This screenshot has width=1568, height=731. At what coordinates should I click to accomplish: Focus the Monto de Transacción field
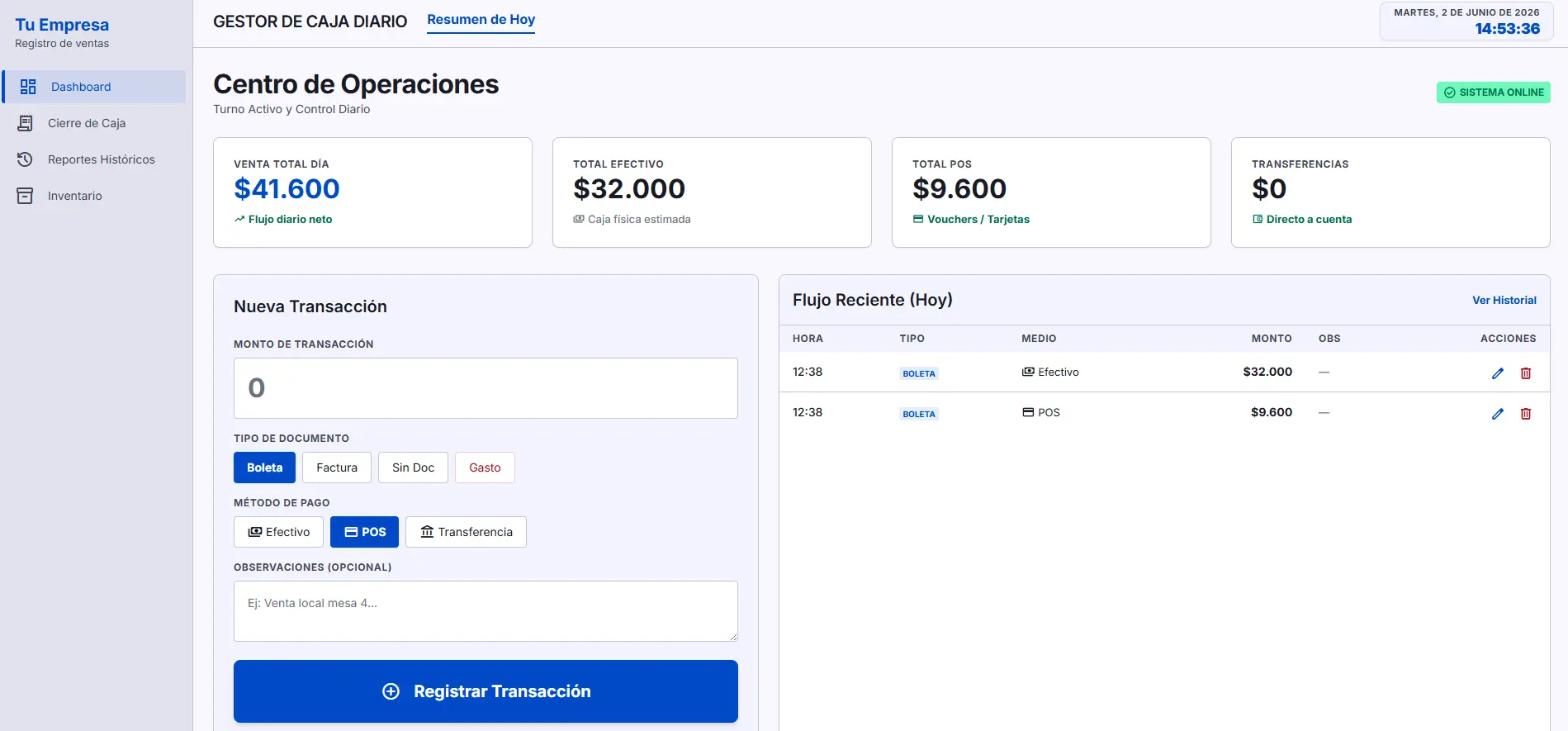[x=486, y=388]
